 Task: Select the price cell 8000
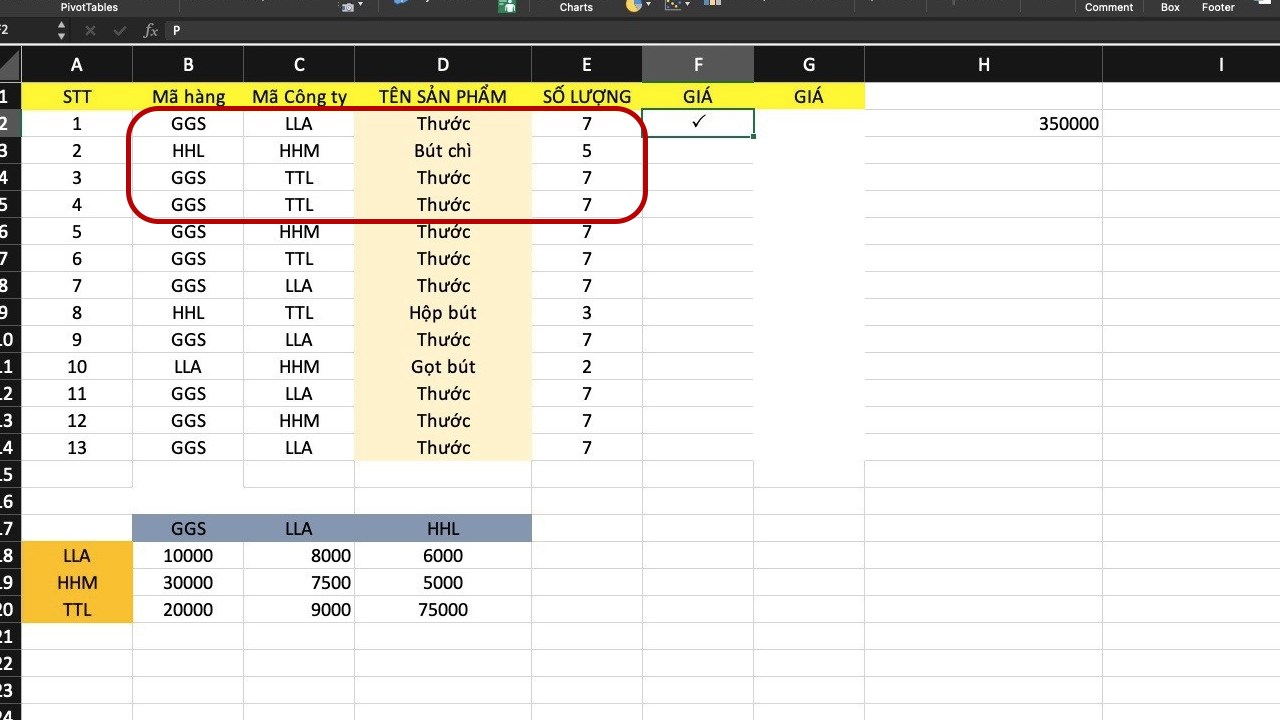pos(299,556)
